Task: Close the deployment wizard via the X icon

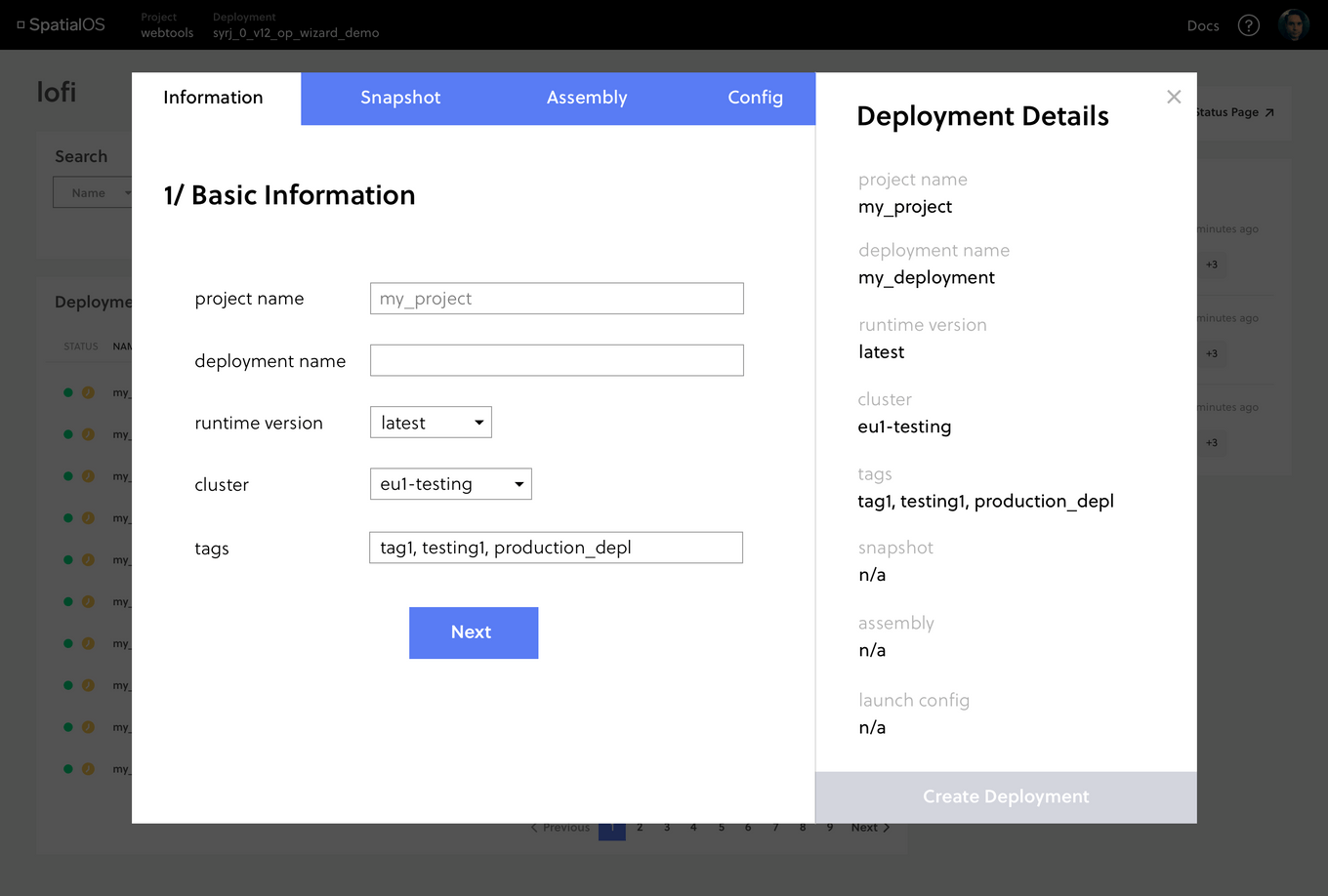Action: click(x=1173, y=97)
